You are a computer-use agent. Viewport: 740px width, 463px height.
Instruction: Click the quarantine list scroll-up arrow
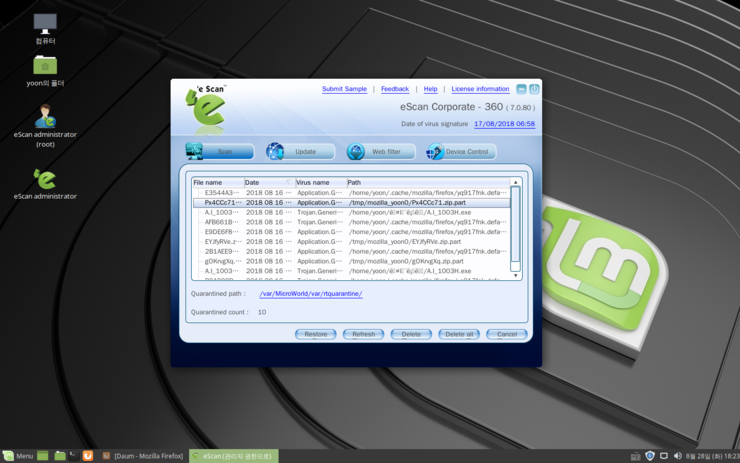515,182
